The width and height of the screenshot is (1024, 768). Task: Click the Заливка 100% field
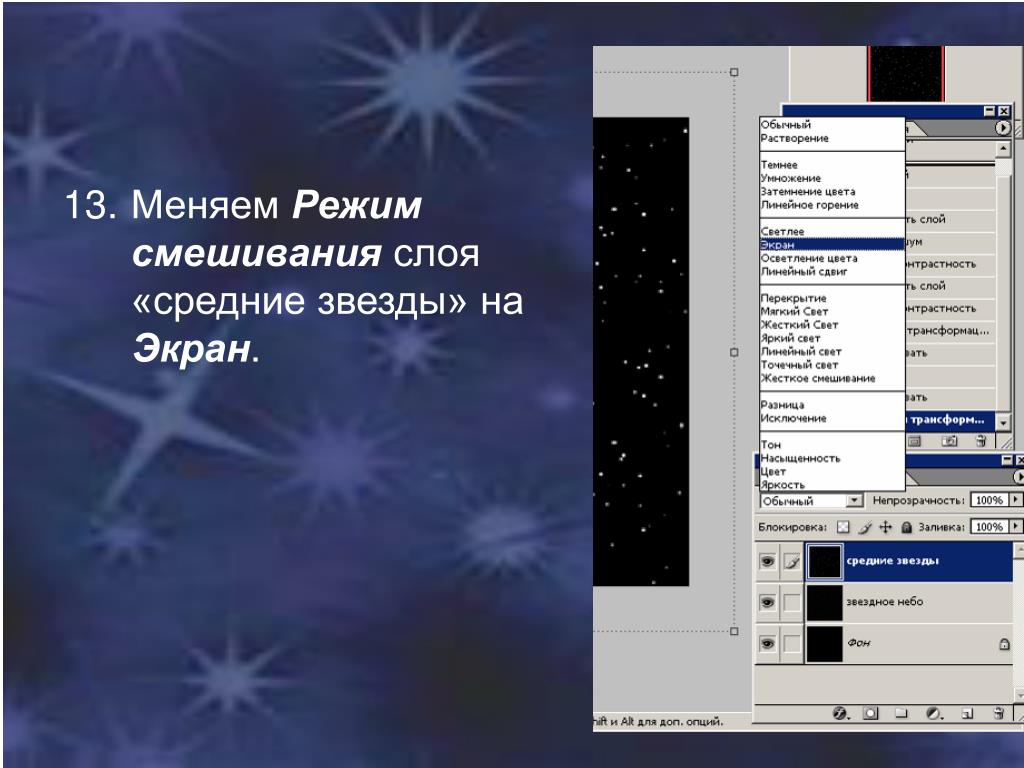click(x=989, y=526)
